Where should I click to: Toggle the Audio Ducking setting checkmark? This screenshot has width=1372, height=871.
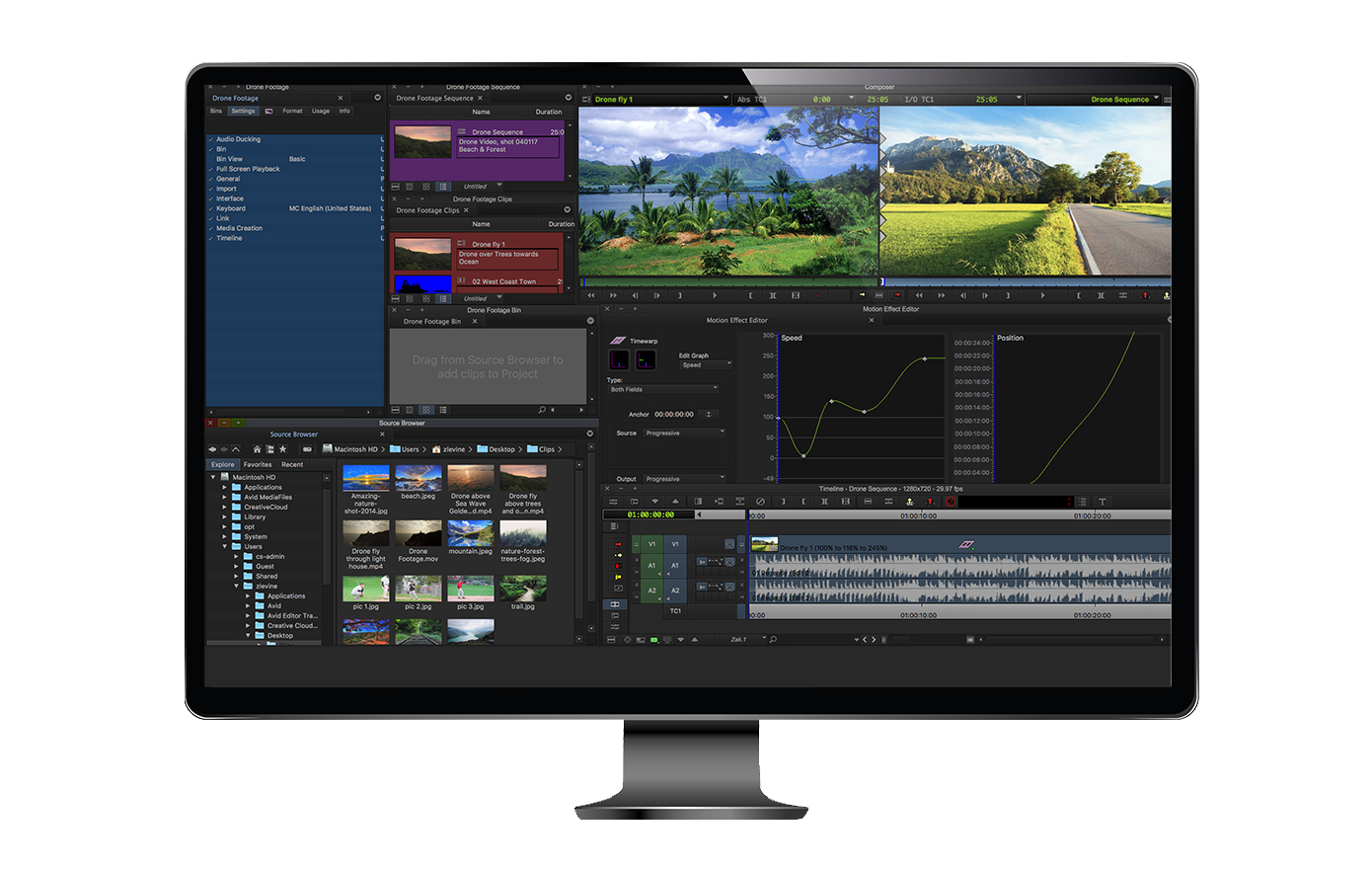coord(211,139)
